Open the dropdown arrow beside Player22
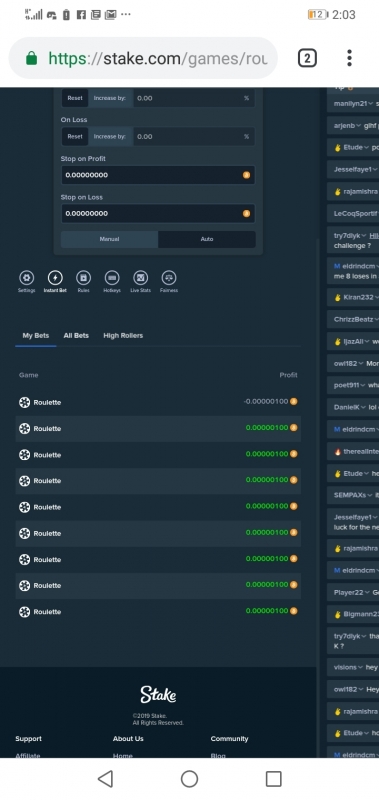 367,592
